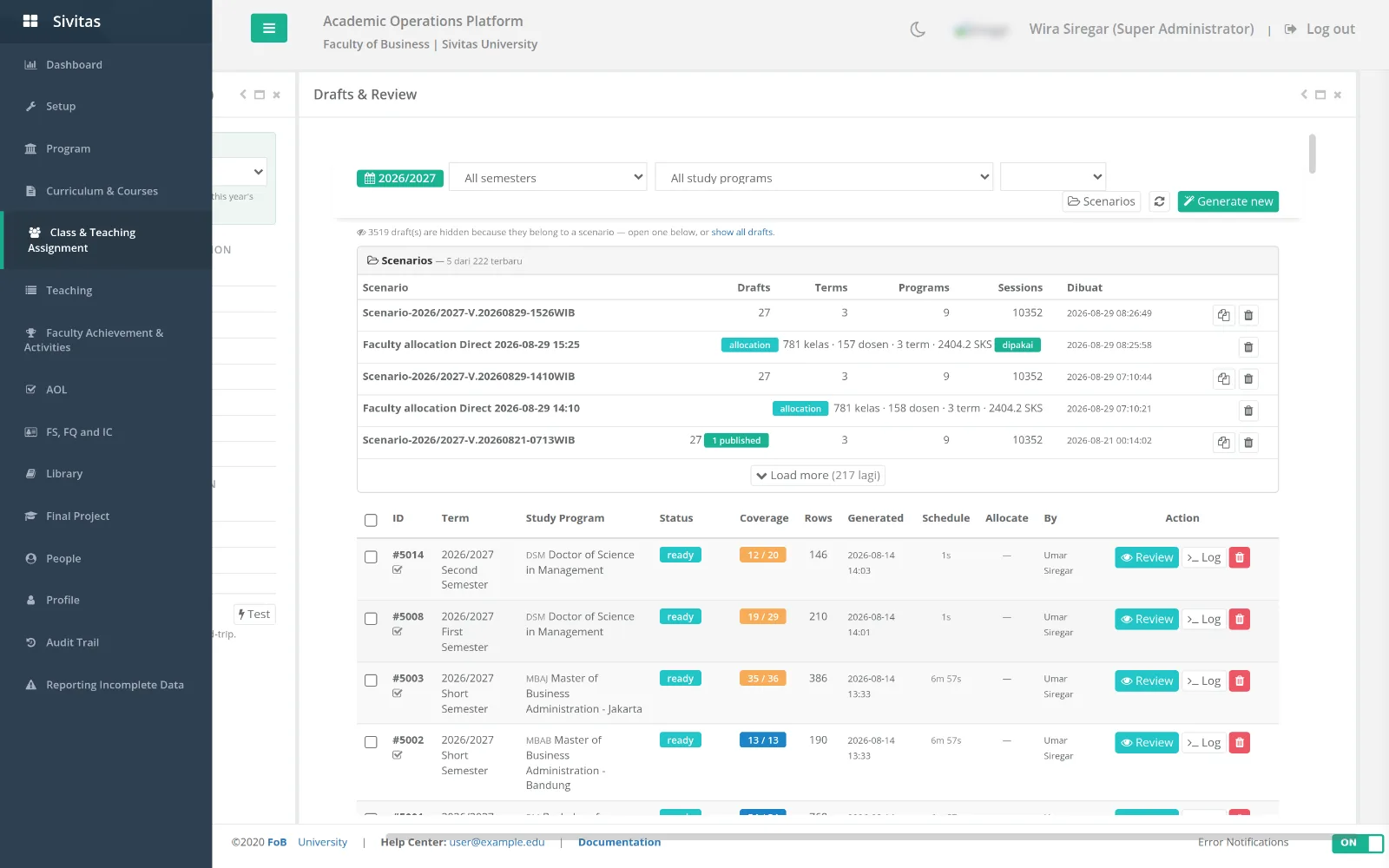Click the dipakai badge

click(x=1017, y=345)
